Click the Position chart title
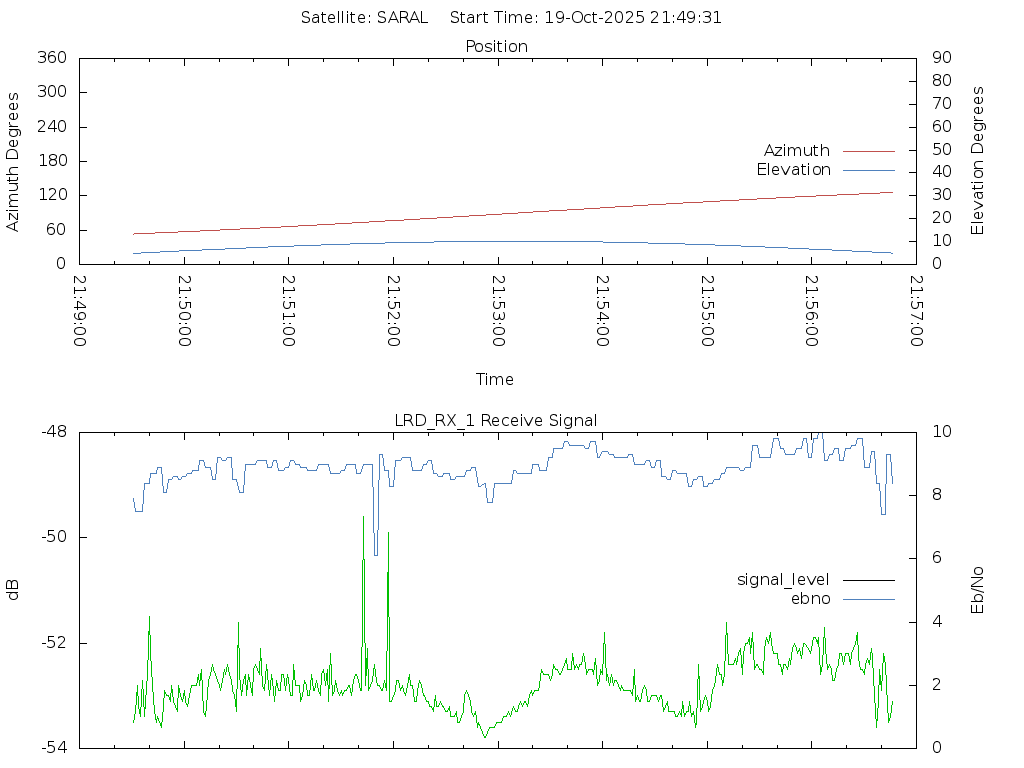 [496, 47]
